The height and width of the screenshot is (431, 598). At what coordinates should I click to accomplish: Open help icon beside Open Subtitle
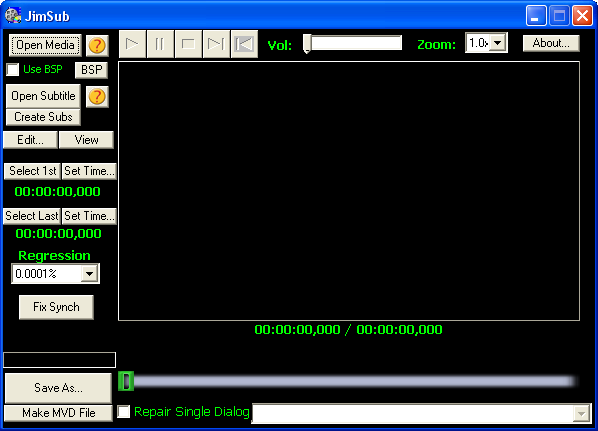(97, 96)
